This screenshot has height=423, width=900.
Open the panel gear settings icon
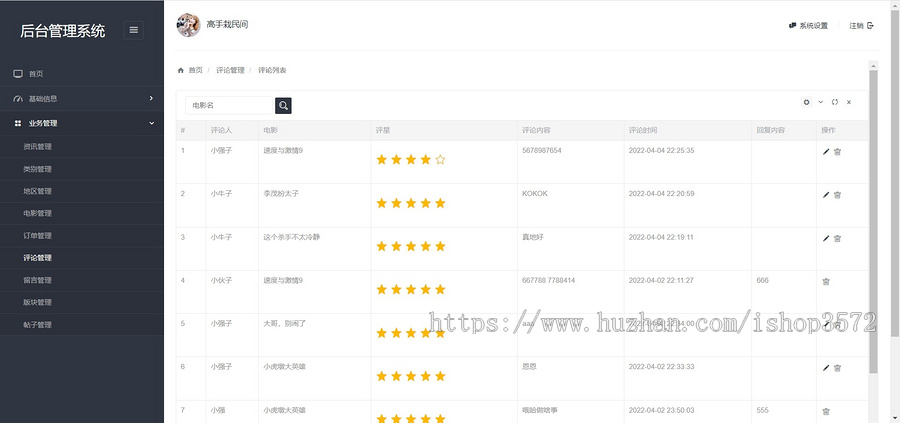806,102
